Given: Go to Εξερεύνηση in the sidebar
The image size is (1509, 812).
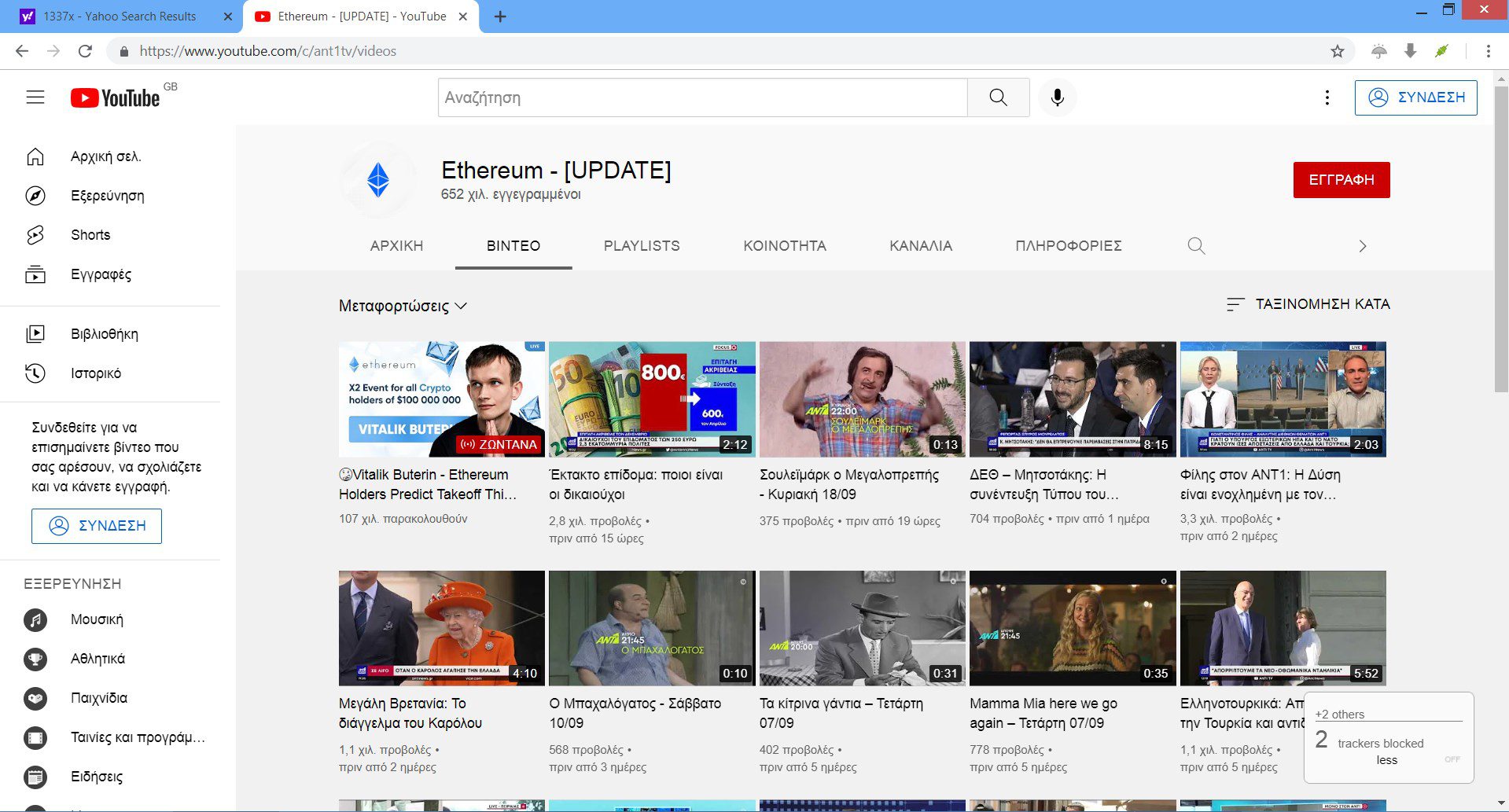Looking at the screenshot, I should [107, 196].
